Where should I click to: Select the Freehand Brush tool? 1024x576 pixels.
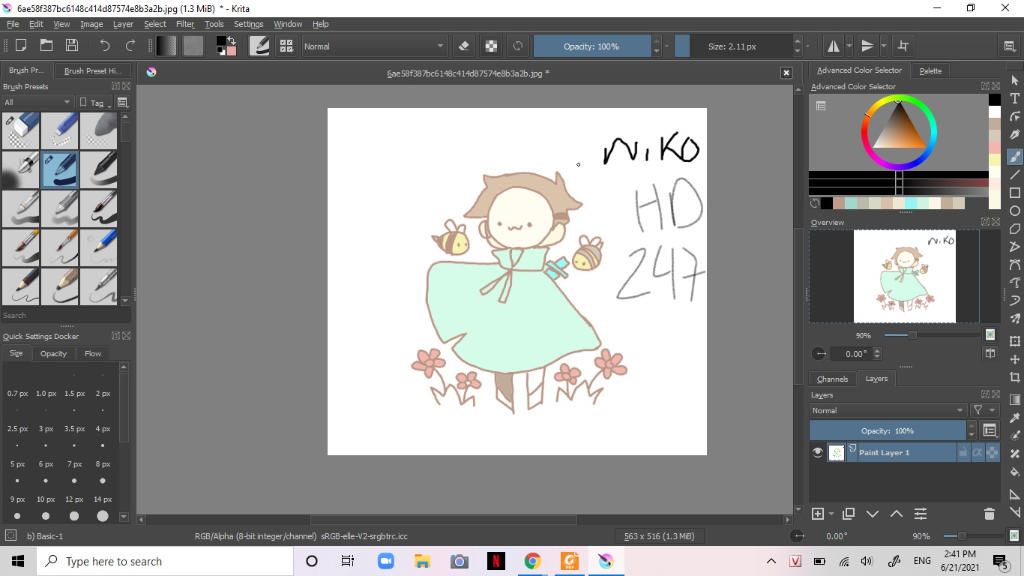click(x=1014, y=157)
